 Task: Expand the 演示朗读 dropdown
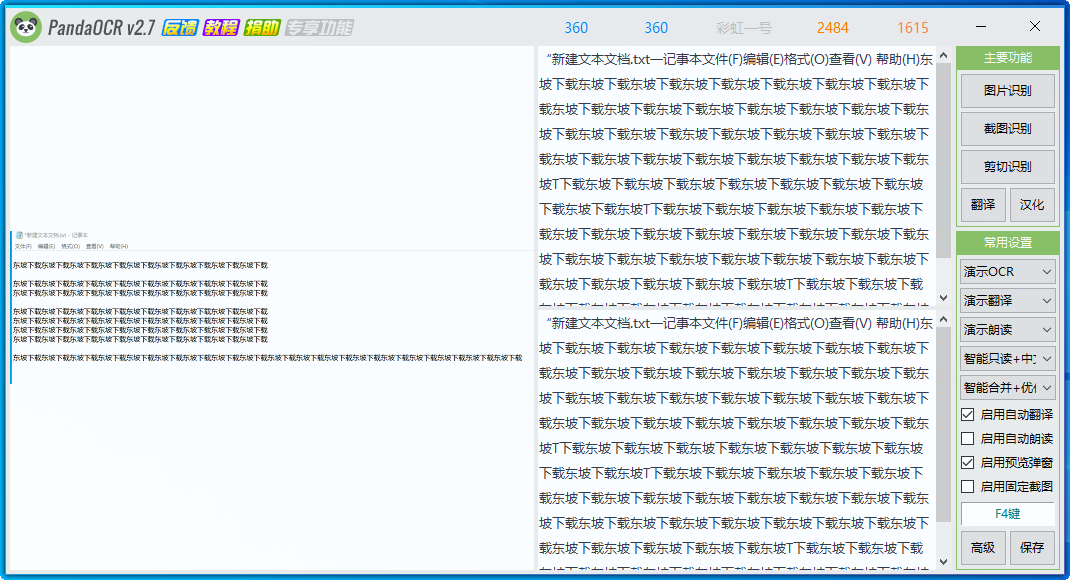click(x=1007, y=329)
